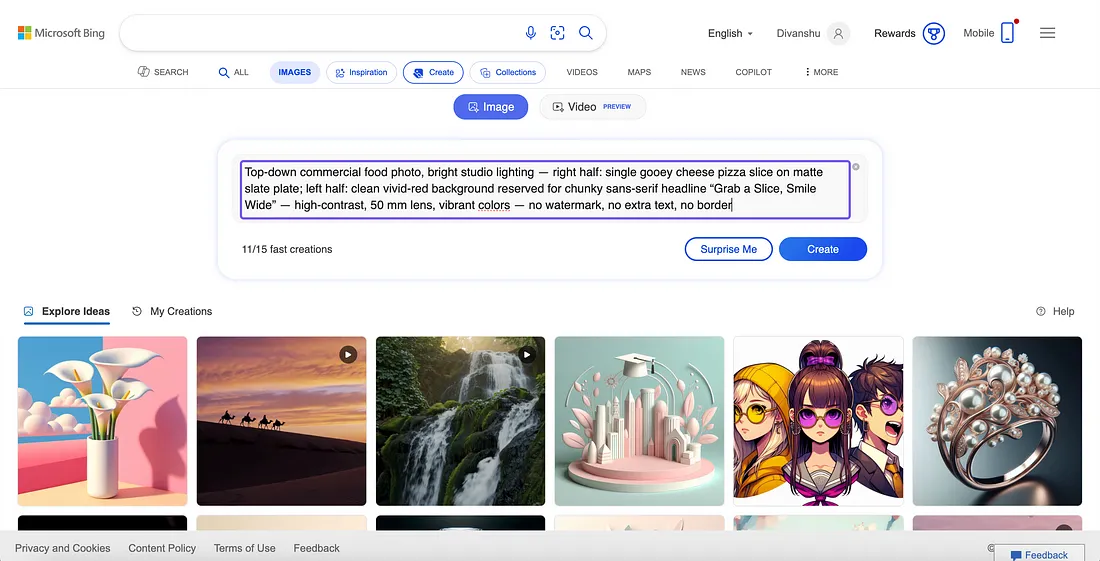1100x561 pixels.
Task: Click the Divanshu account name
Action: (798, 33)
